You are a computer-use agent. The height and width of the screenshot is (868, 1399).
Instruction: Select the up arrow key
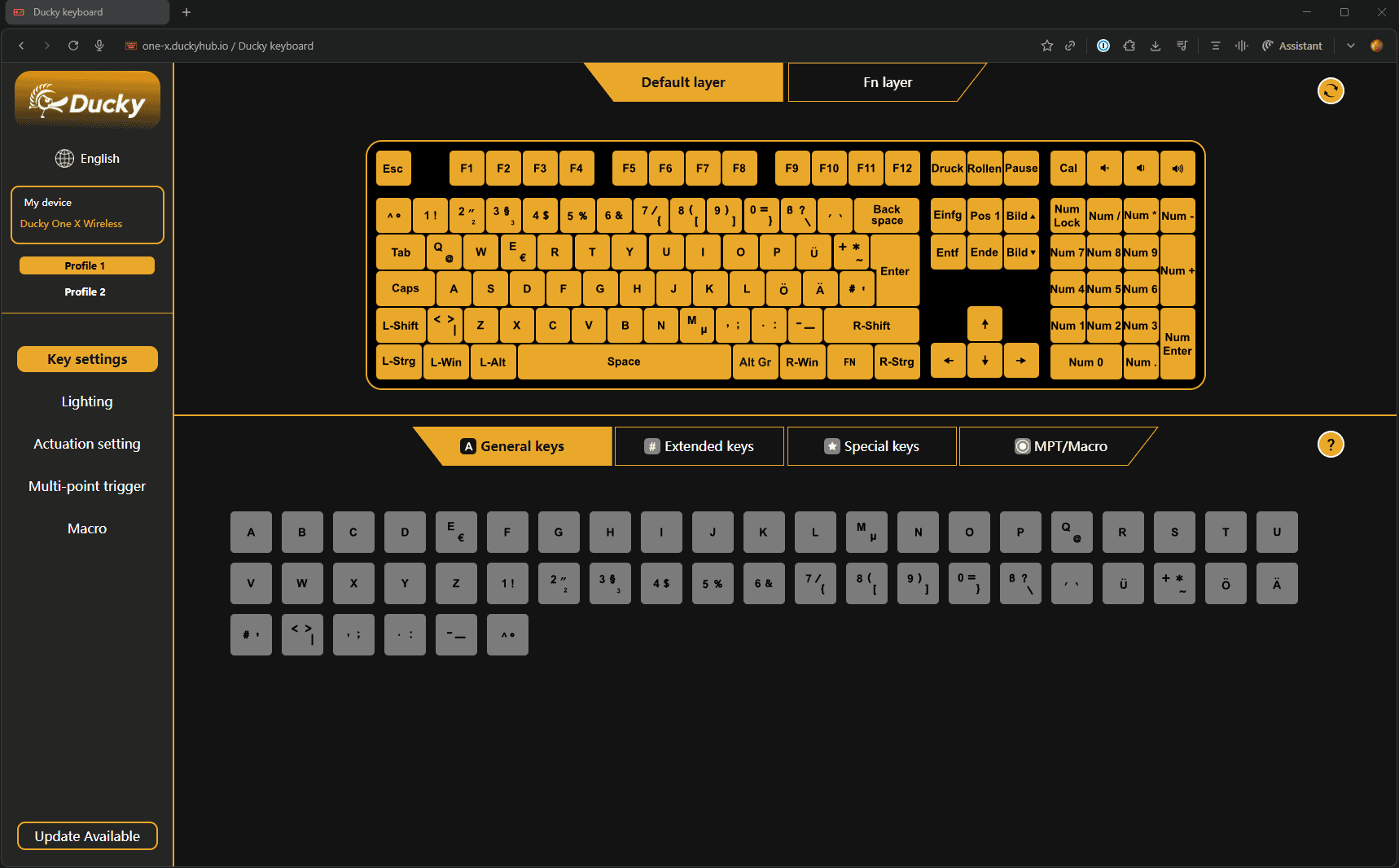[985, 324]
